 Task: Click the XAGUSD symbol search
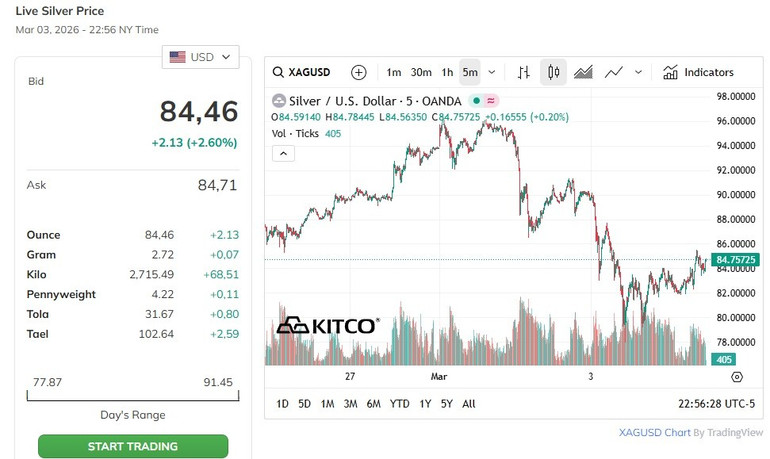point(306,72)
